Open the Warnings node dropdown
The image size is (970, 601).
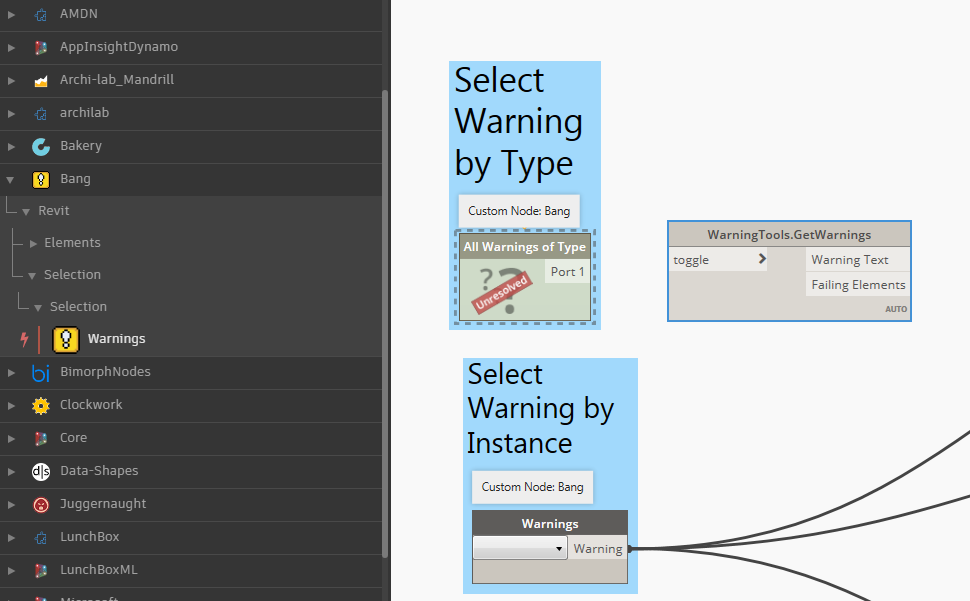click(520, 548)
